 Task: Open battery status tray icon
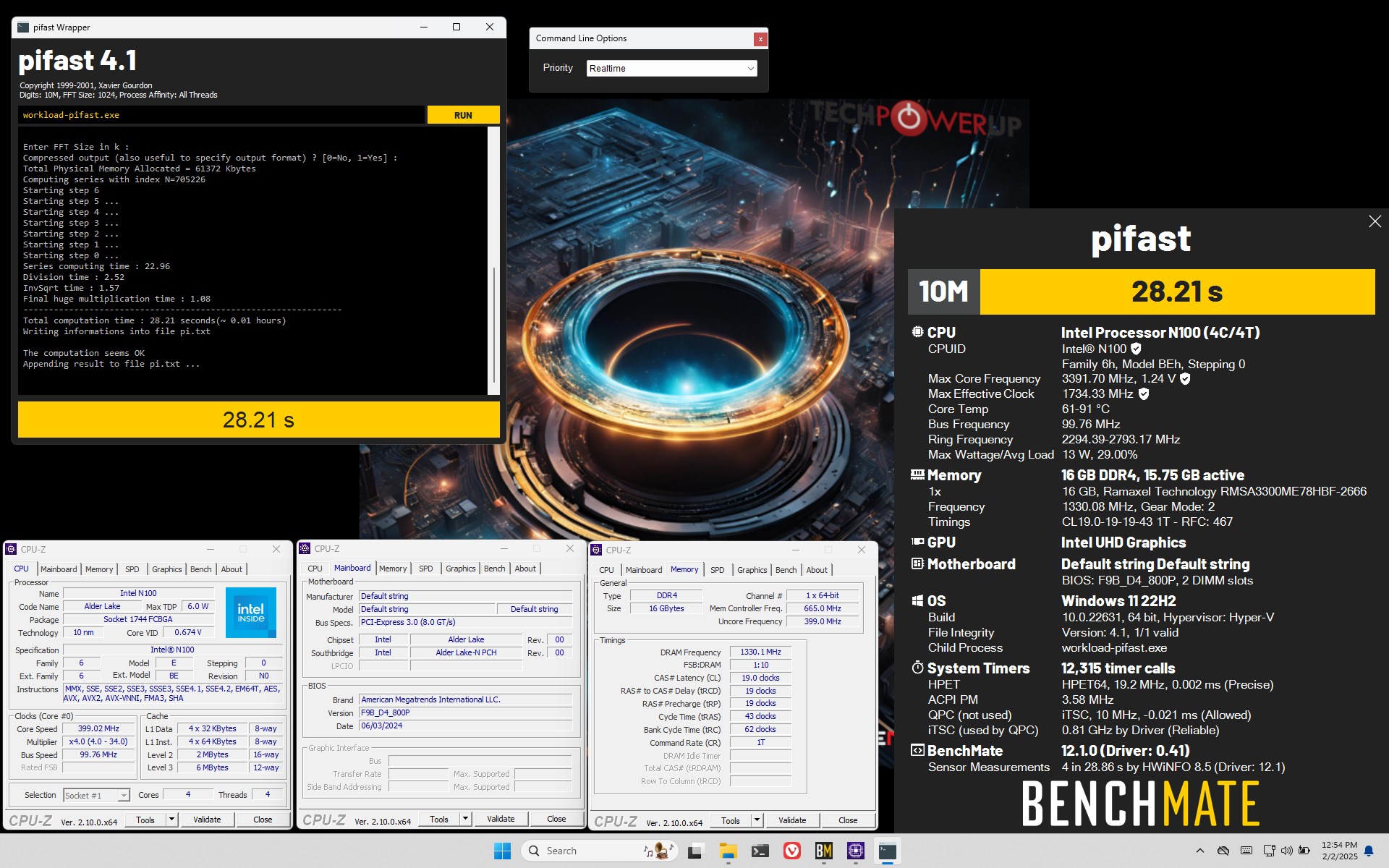1304,851
